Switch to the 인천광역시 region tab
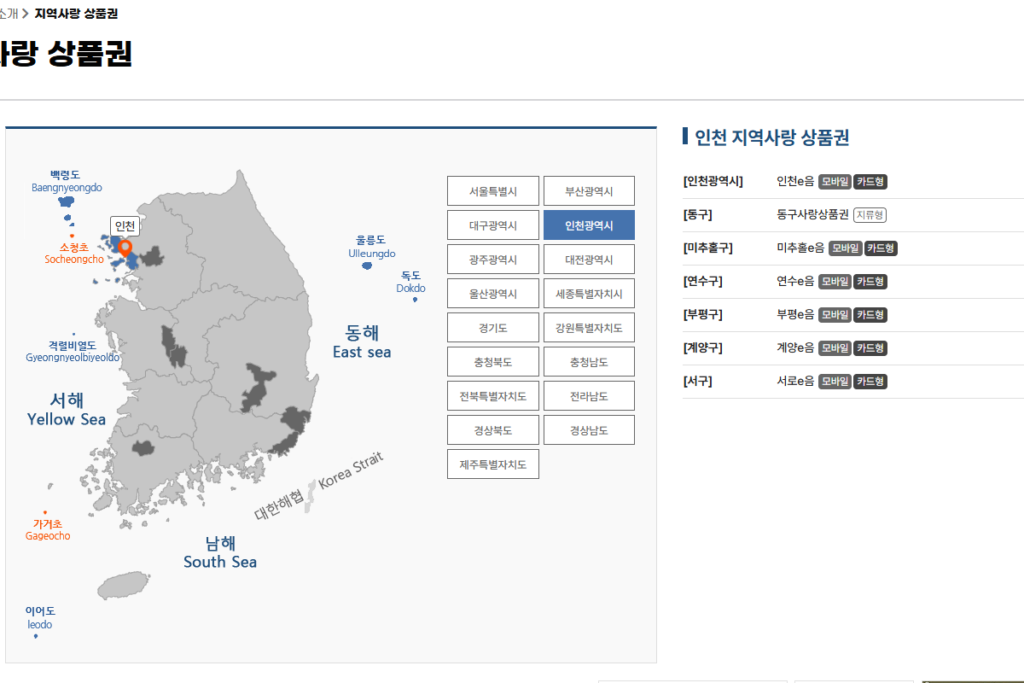 click(x=588, y=225)
